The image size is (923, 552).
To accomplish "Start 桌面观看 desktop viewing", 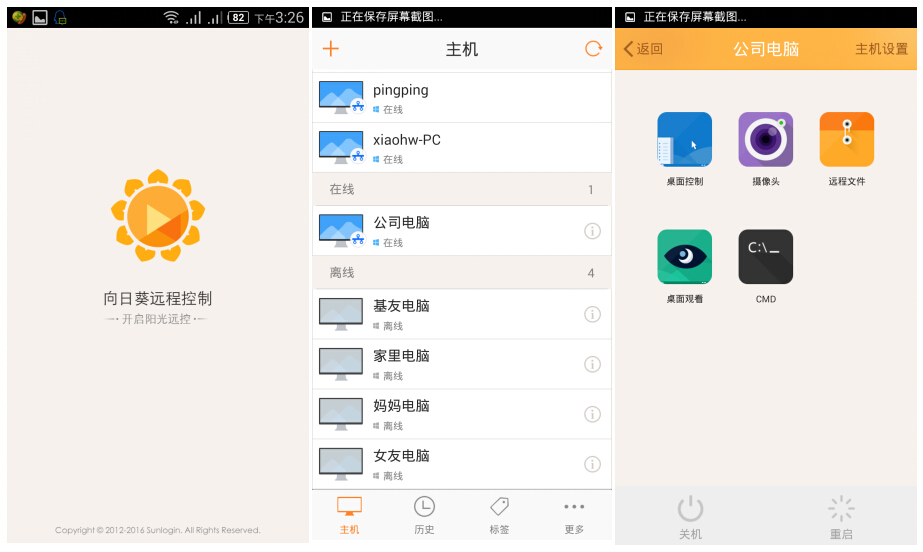I will pyautogui.click(x=685, y=257).
